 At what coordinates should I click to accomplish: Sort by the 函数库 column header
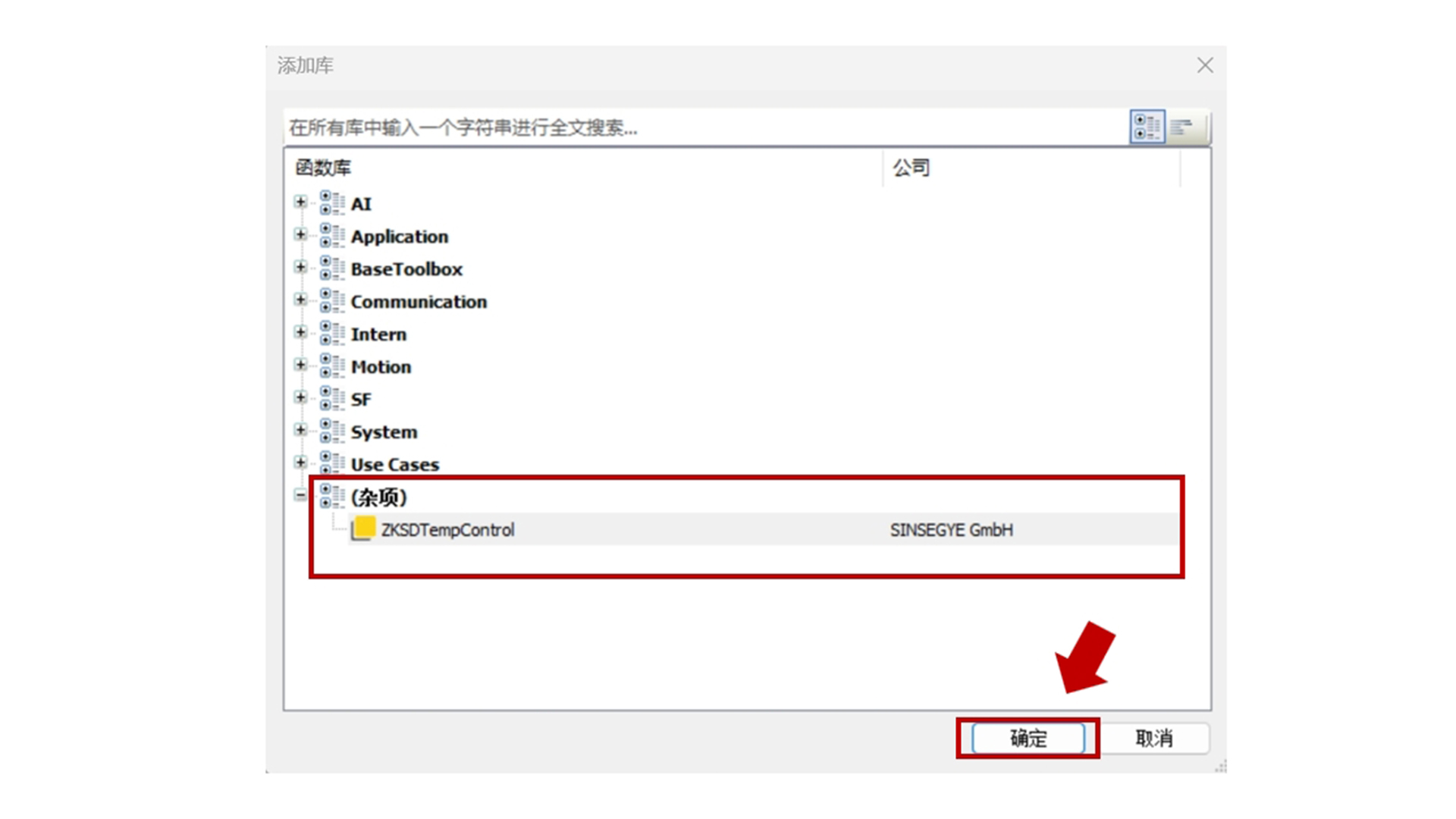click(x=583, y=168)
